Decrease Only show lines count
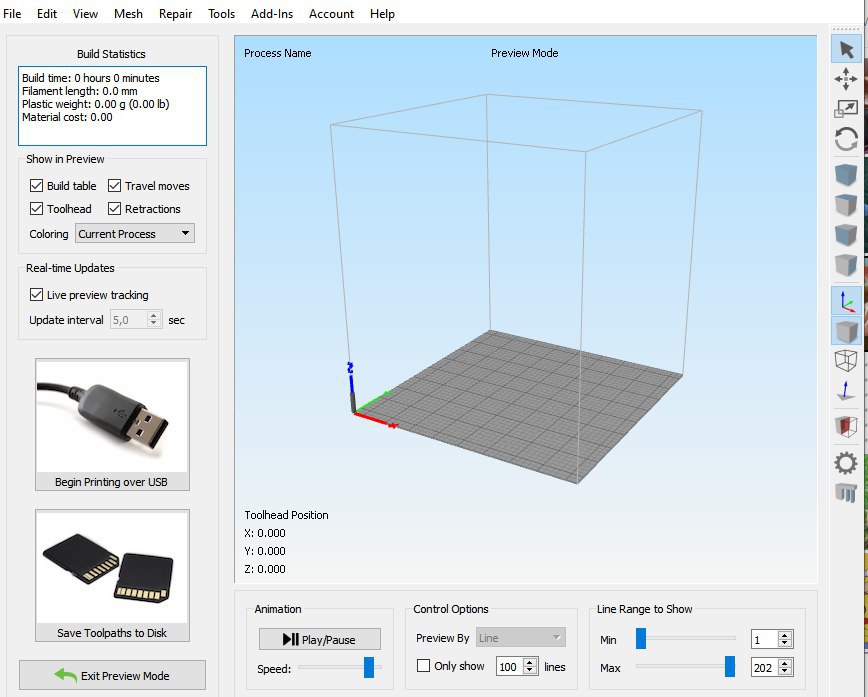Image resolution: width=868 pixels, height=697 pixels. coord(530,670)
